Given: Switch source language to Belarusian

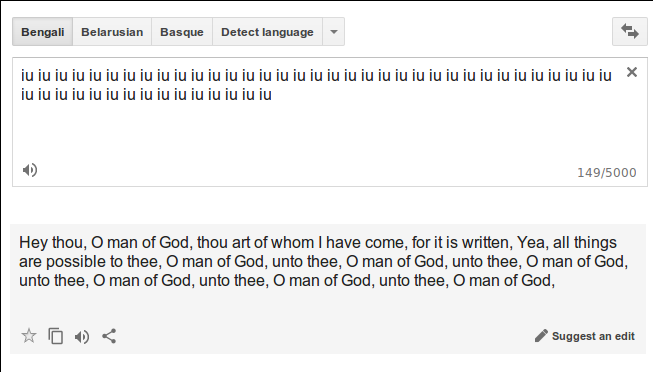Looking at the screenshot, I should [112, 32].
